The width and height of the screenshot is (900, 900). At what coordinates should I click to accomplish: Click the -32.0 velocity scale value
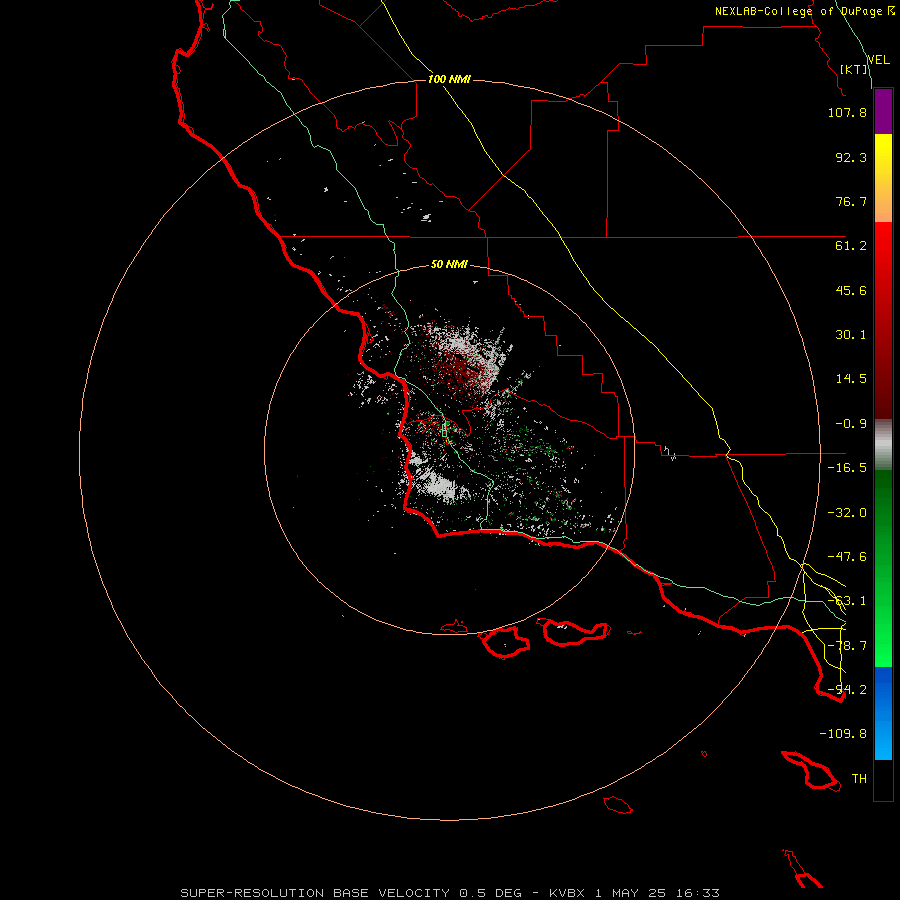(x=847, y=513)
